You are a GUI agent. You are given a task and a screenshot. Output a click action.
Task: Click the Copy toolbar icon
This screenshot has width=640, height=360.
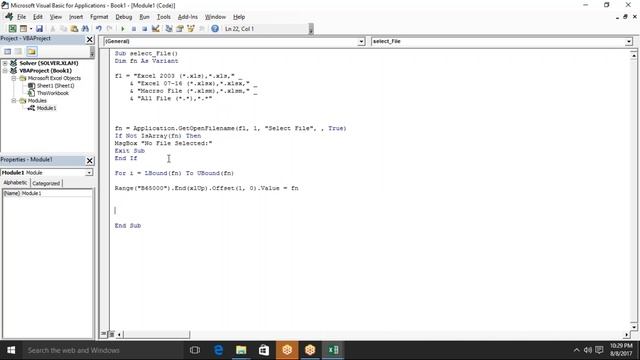click(63, 29)
